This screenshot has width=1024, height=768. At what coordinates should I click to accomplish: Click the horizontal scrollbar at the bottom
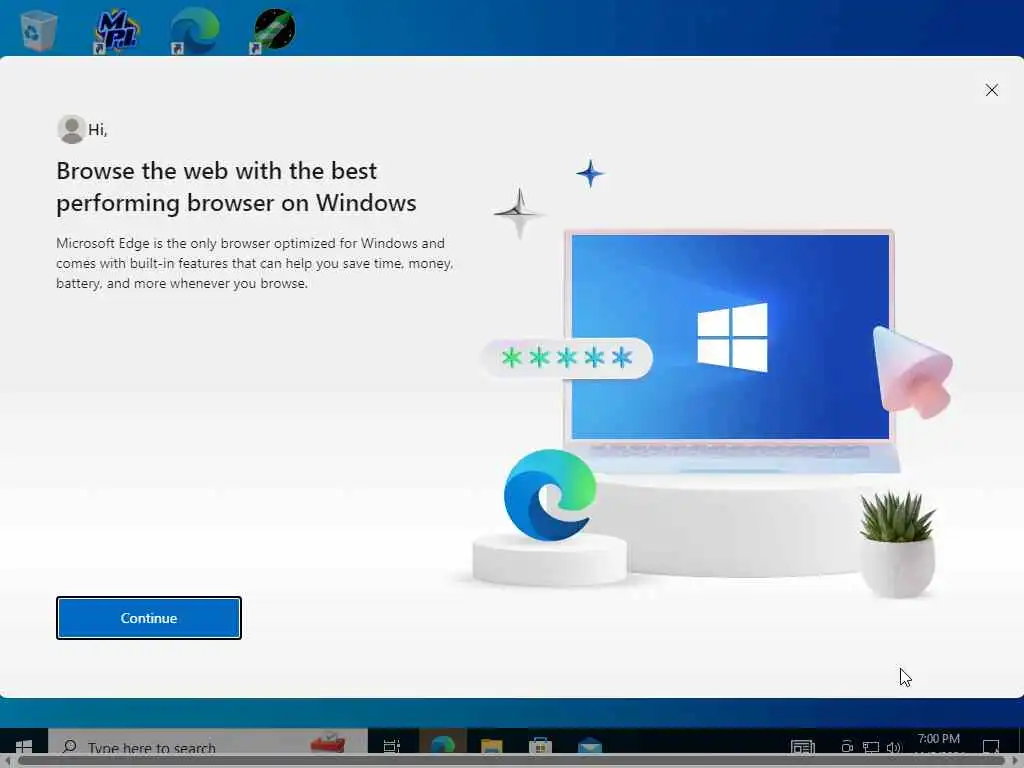click(512, 762)
